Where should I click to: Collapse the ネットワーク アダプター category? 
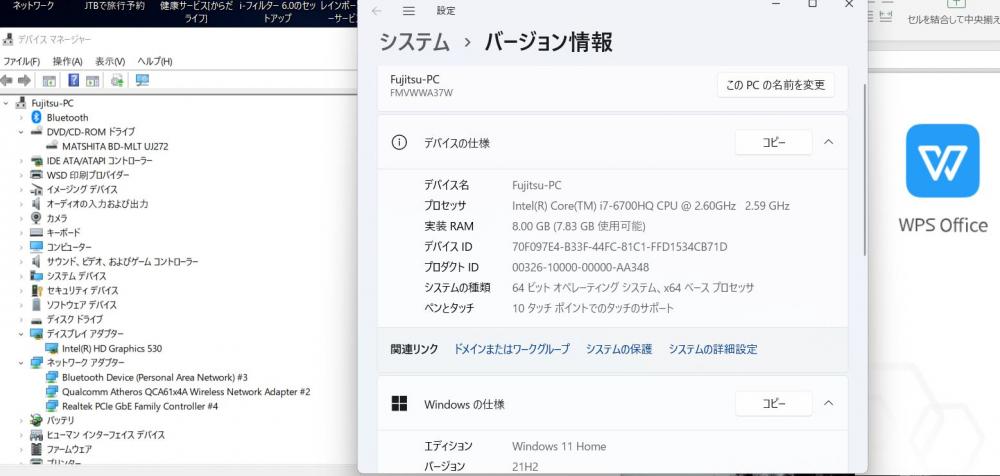[21, 362]
